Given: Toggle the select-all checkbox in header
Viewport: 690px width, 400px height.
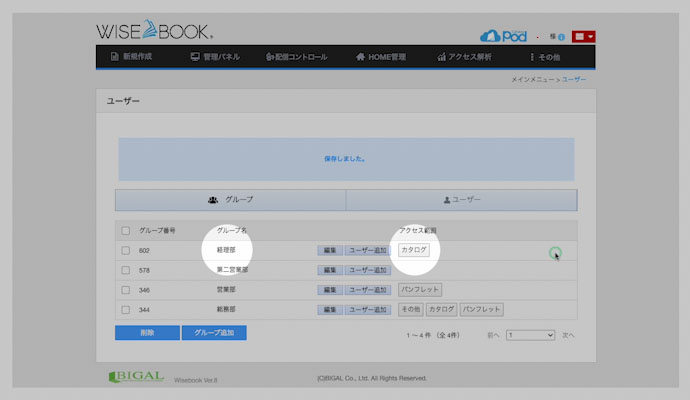Looking at the screenshot, I should (x=125, y=231).
